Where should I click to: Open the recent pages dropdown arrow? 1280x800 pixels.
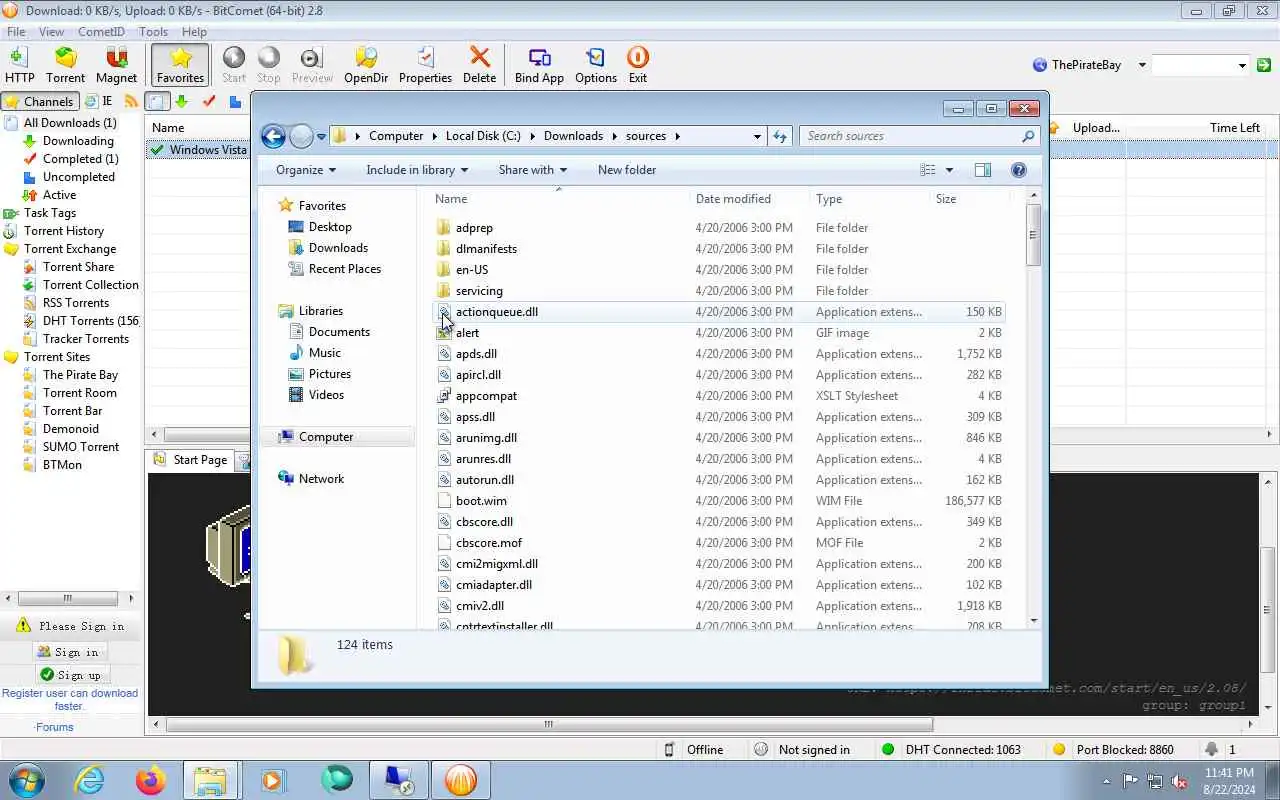[321, 136]
